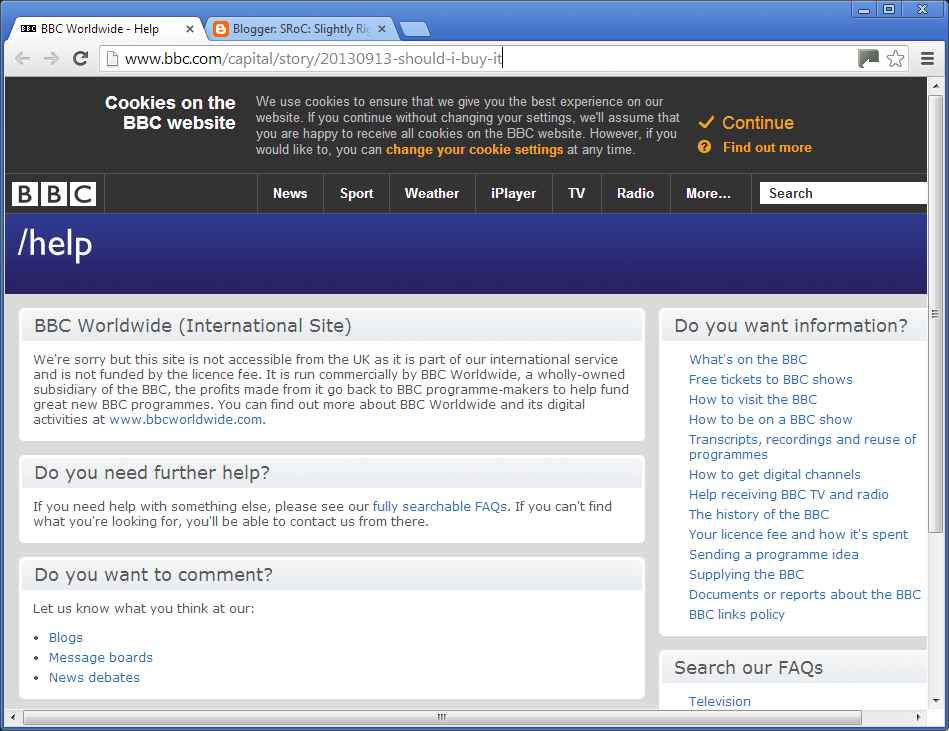Go to the Weather section
Screen dimensions: 949x731
[x=432, y=194]
